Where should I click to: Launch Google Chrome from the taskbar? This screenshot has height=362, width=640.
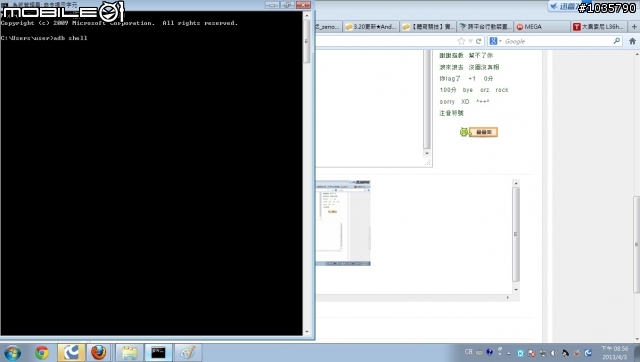[41, 353]
